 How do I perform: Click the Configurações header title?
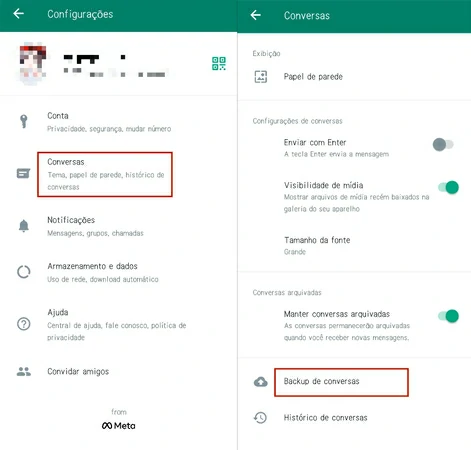coord(80,14)
